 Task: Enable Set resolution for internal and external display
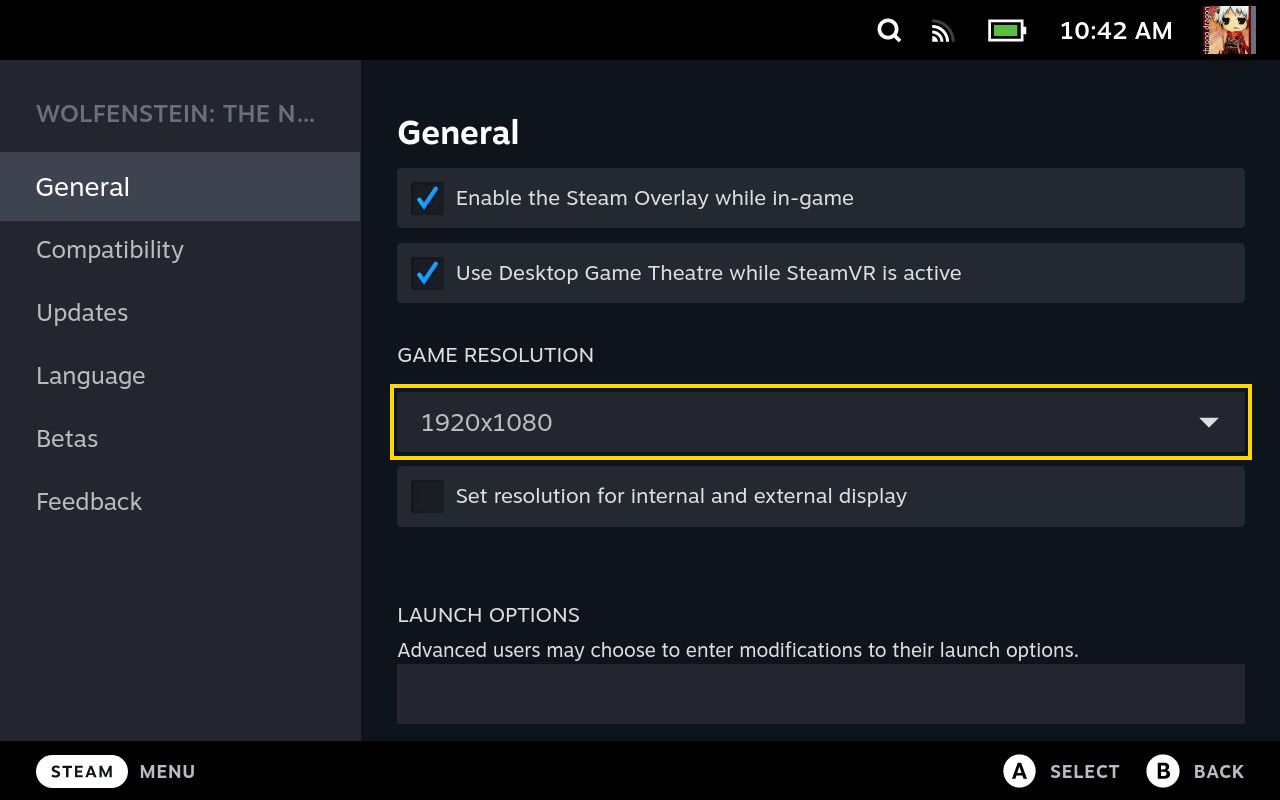pos(428,496)
